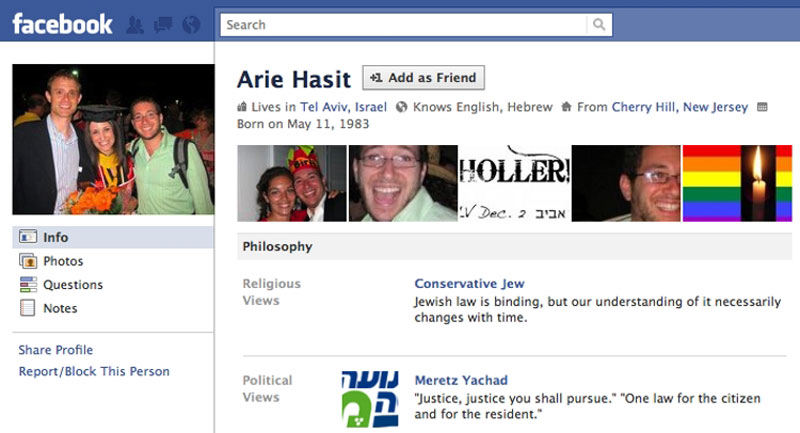Click the birthday calendar icon
The width and height of the screenshot is (800, 433).
tap(762, 107)
